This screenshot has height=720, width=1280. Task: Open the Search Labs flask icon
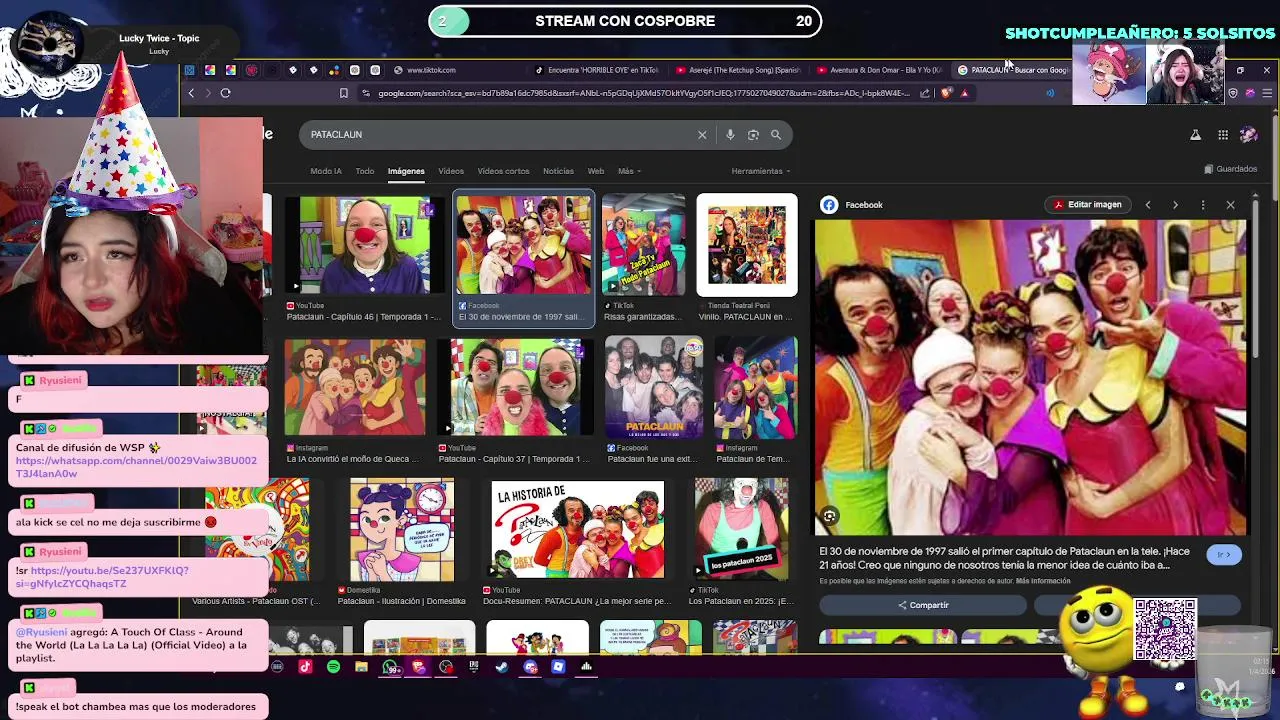point(1195,135)
